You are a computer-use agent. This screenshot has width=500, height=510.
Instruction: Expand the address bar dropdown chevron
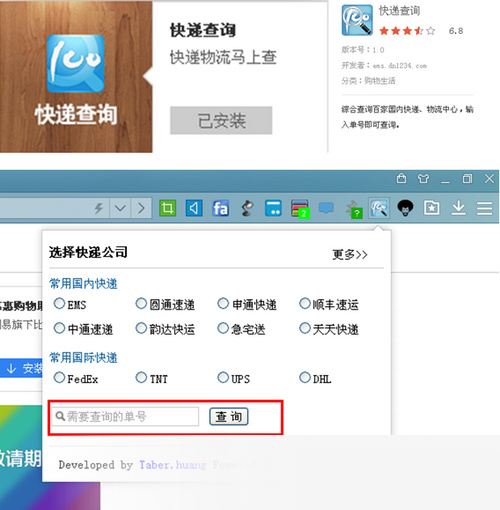point(120,208)
